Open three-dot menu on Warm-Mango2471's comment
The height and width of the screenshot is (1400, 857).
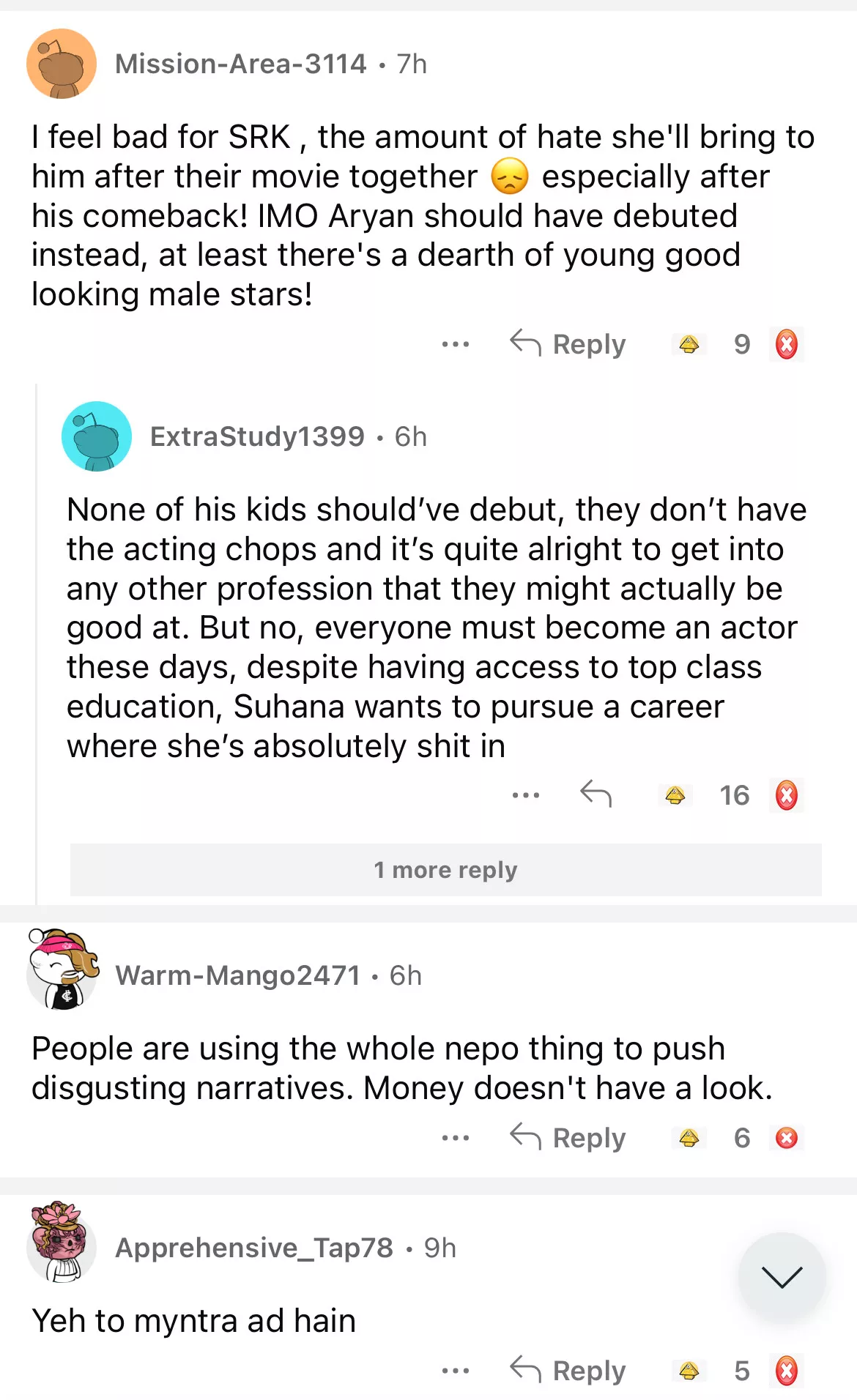(x=455, y=1138)
